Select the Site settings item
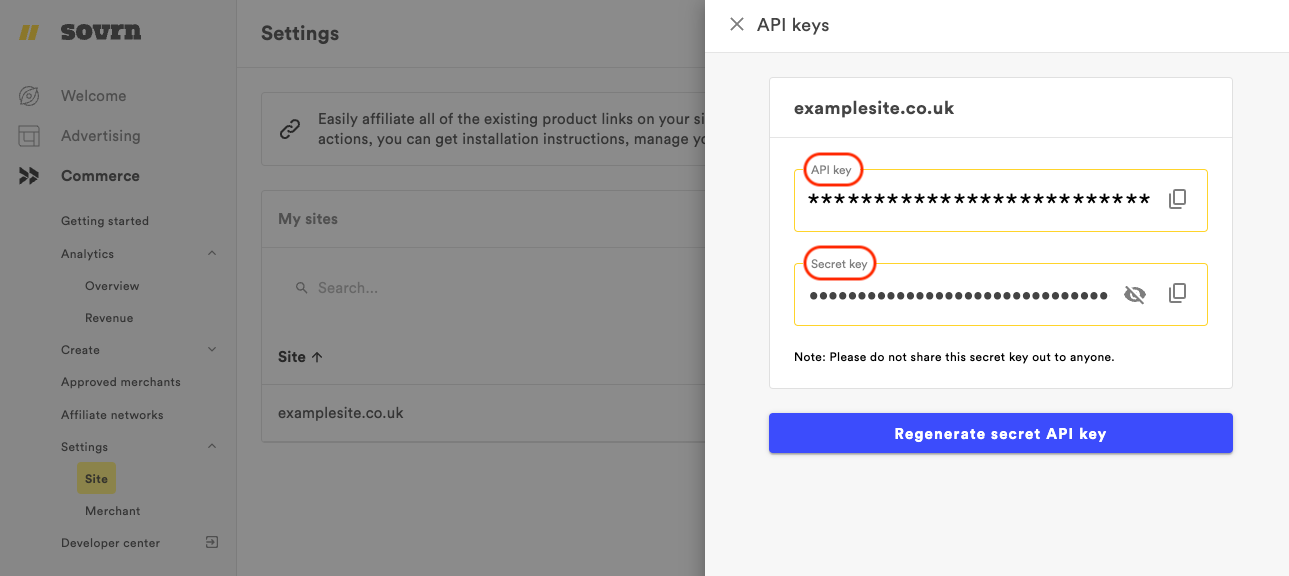The image size is (1289, 576). click(96, 479)
